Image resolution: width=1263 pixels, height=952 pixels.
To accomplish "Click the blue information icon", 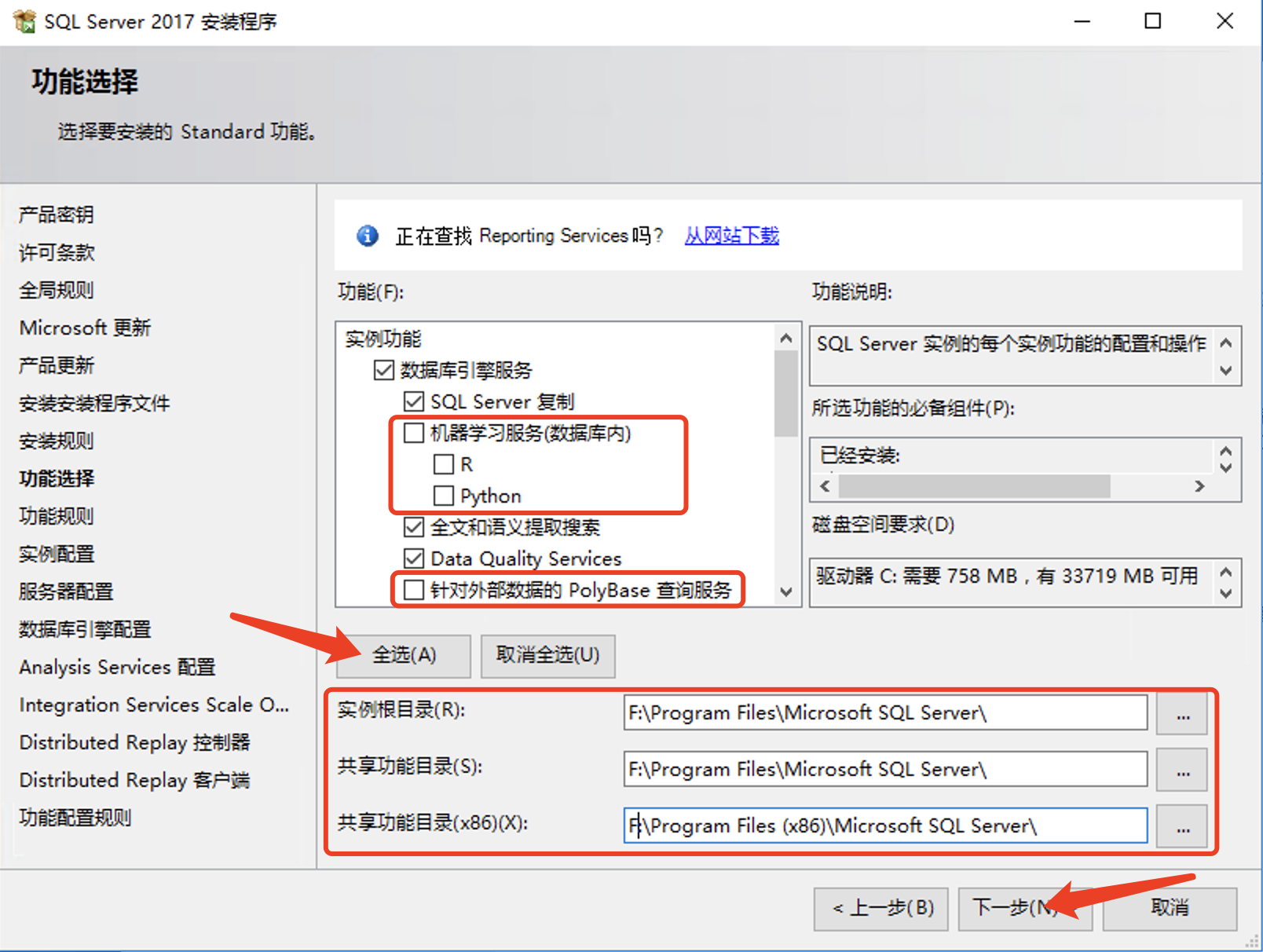I will click(367, 236).
